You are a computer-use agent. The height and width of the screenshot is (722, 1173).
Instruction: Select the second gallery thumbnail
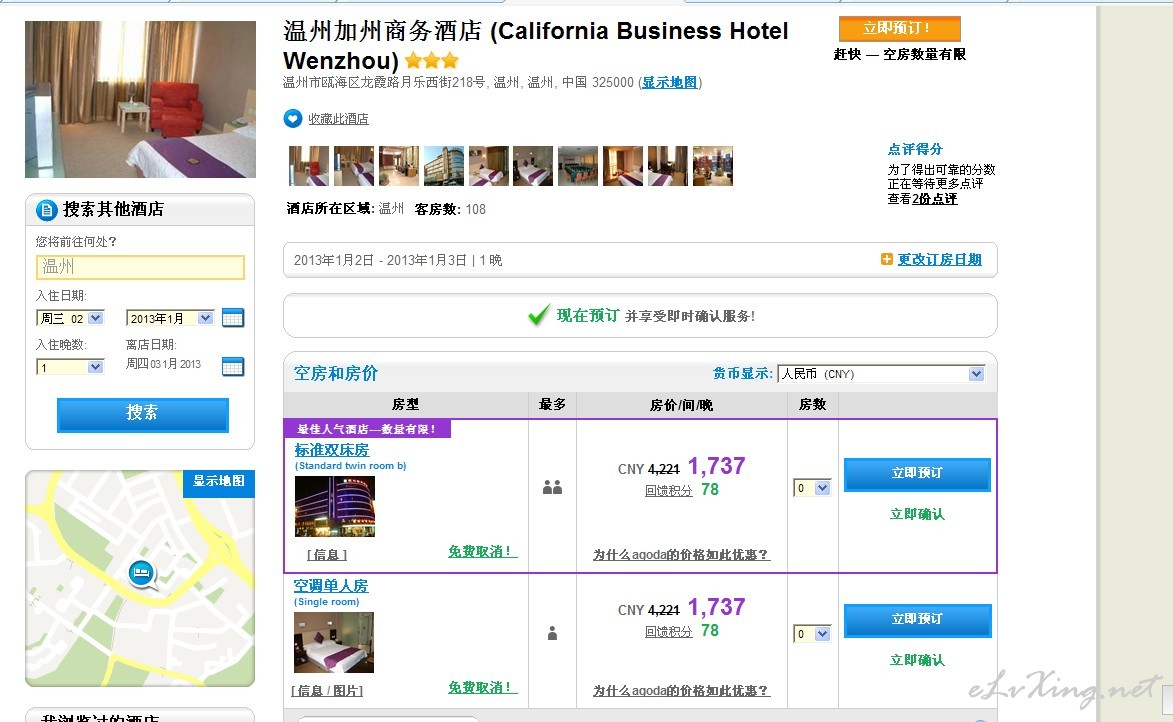click(x=354, y=166)
